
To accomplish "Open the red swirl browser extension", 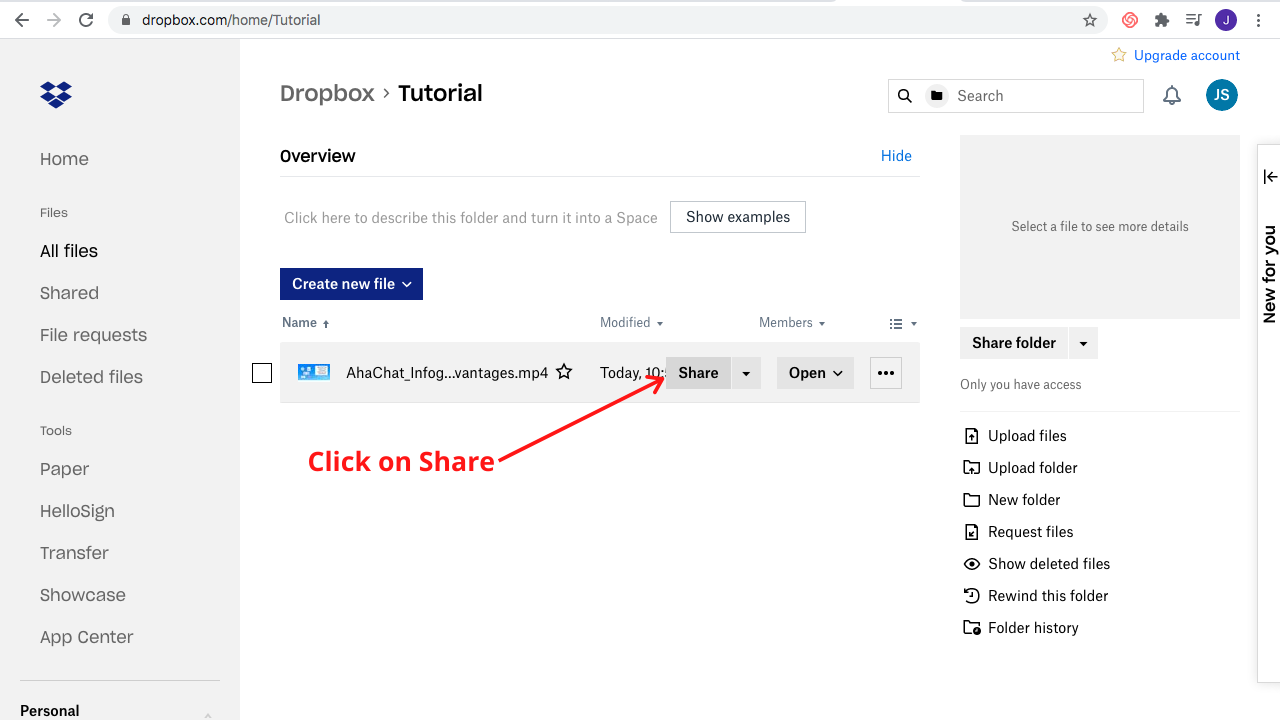I will click(1130, 20).
